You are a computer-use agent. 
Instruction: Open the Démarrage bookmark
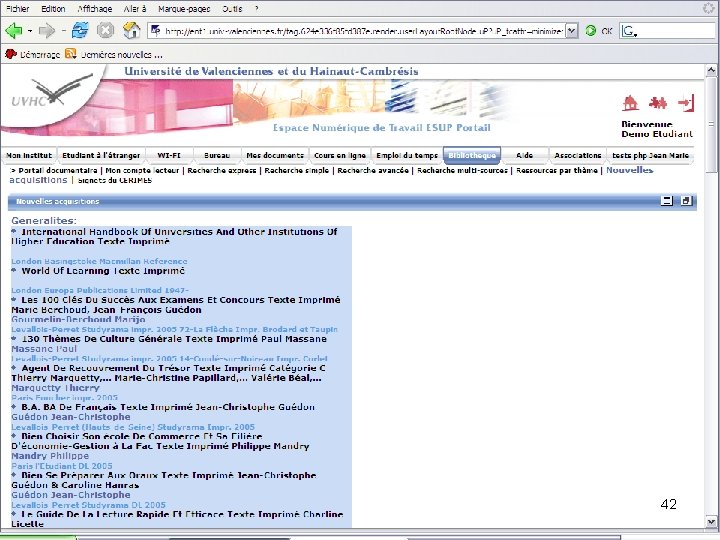point(33,54)
